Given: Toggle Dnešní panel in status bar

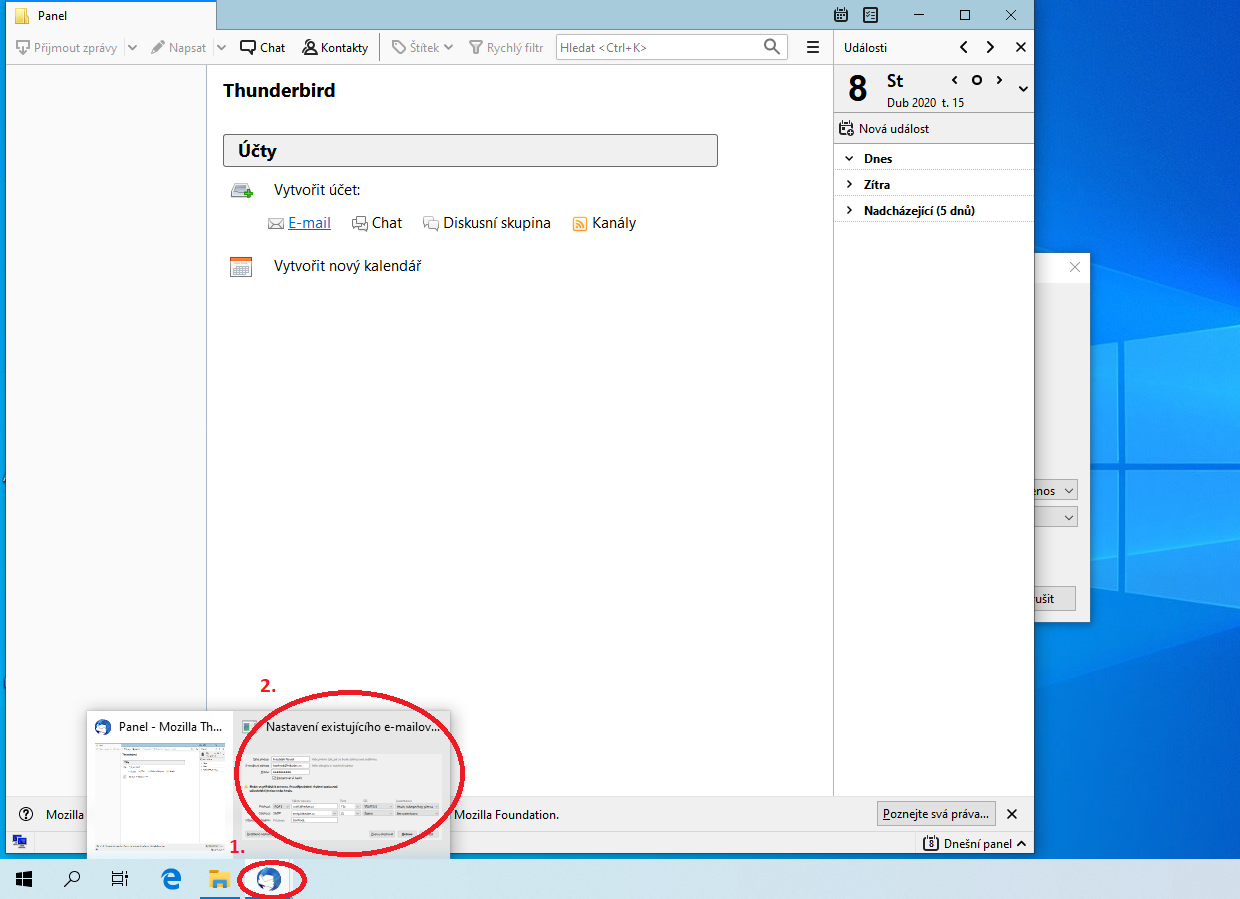Looking at the screenshot, I should (974, 844).
